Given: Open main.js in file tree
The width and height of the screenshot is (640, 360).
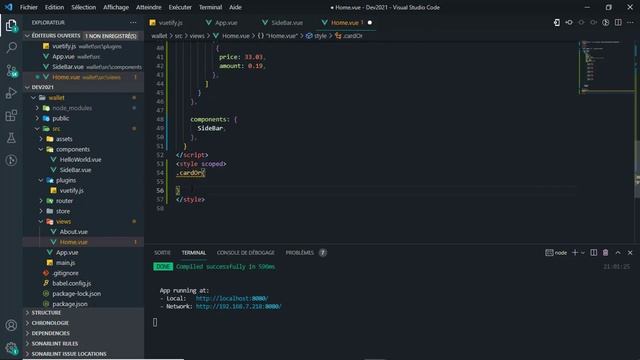Looking at the screenshot, I should tap(65, 262).
